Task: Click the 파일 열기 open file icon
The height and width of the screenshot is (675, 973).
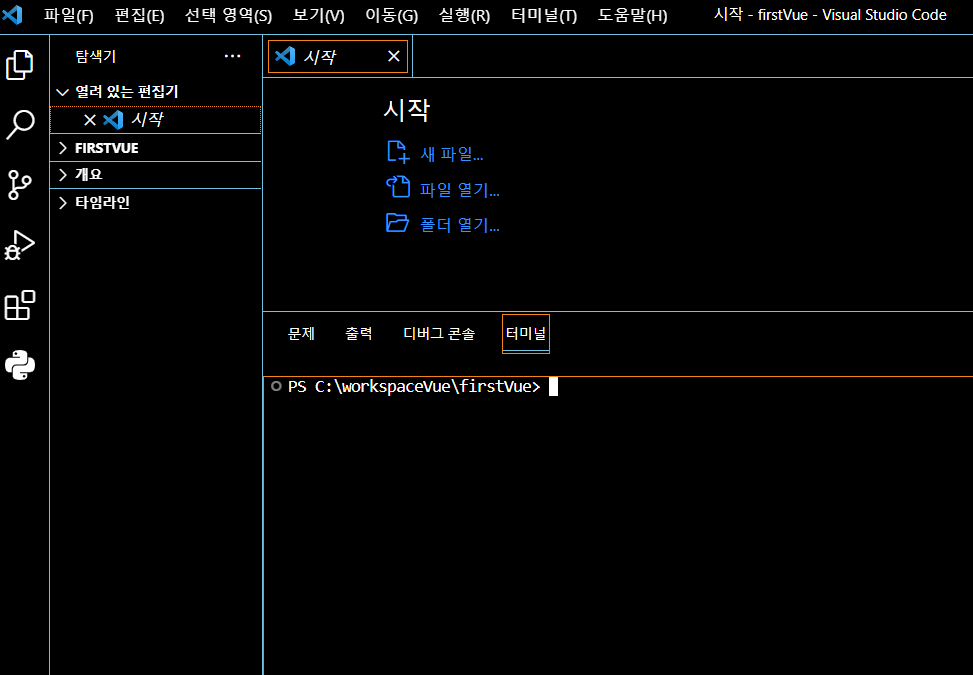Action: [398, 187]
